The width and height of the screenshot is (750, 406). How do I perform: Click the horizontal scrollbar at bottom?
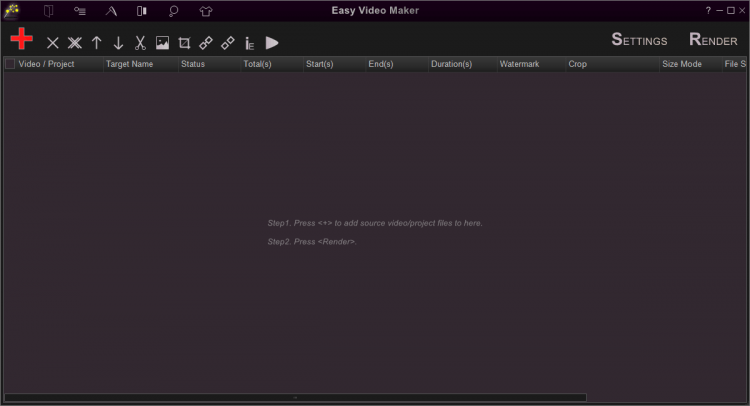coord(295,398)
